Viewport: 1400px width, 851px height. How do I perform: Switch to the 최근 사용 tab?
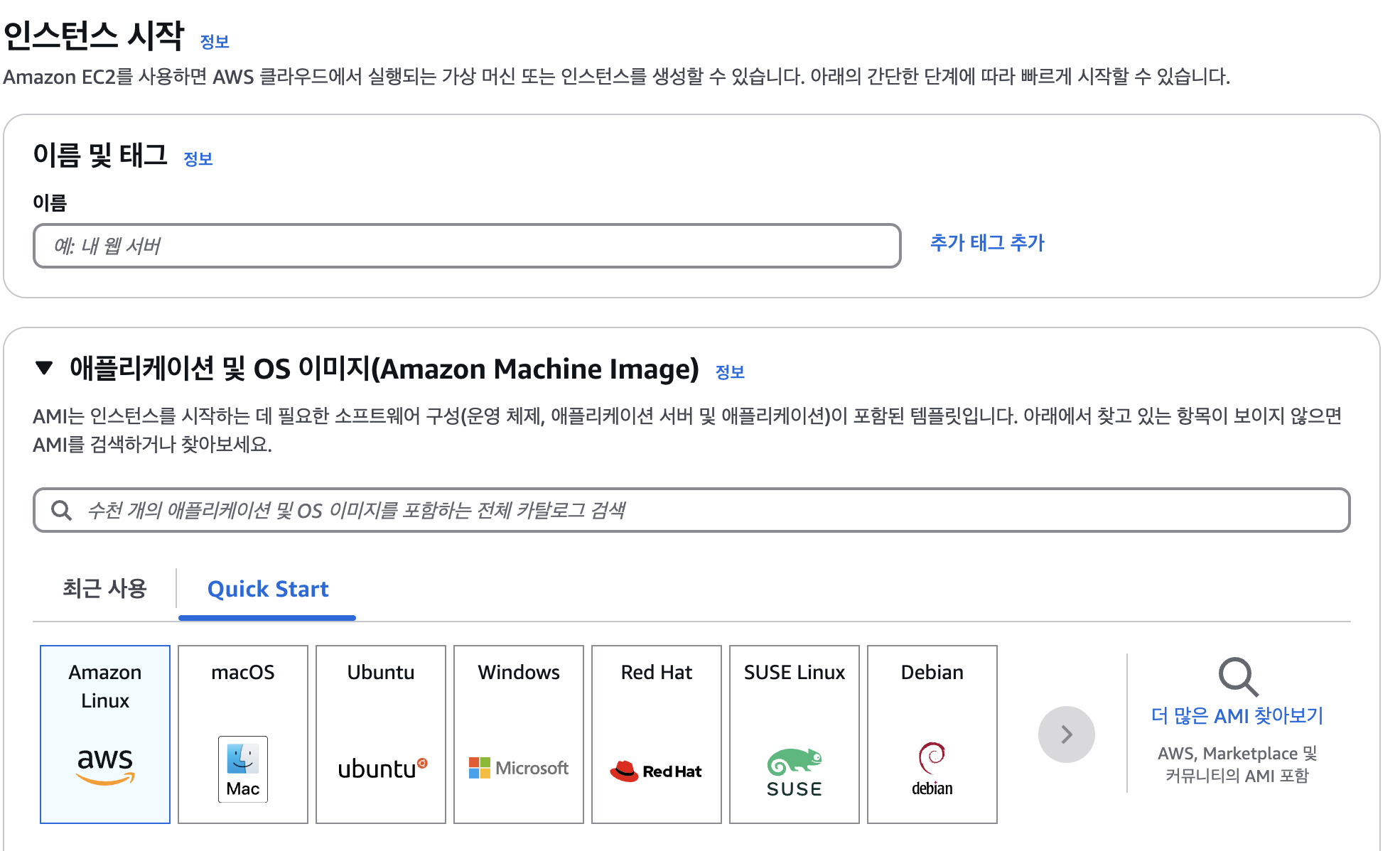(x=104, y=588)
